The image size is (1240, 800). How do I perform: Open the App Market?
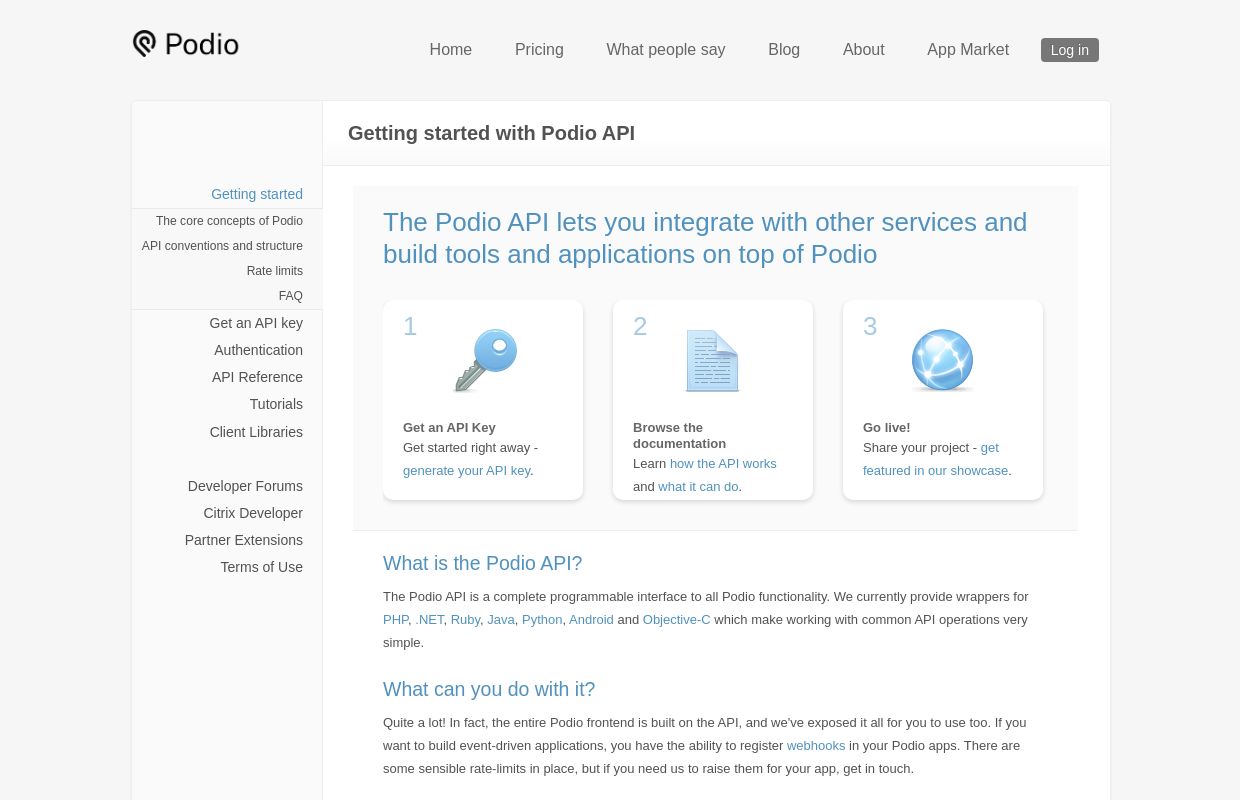click(968, 50)
